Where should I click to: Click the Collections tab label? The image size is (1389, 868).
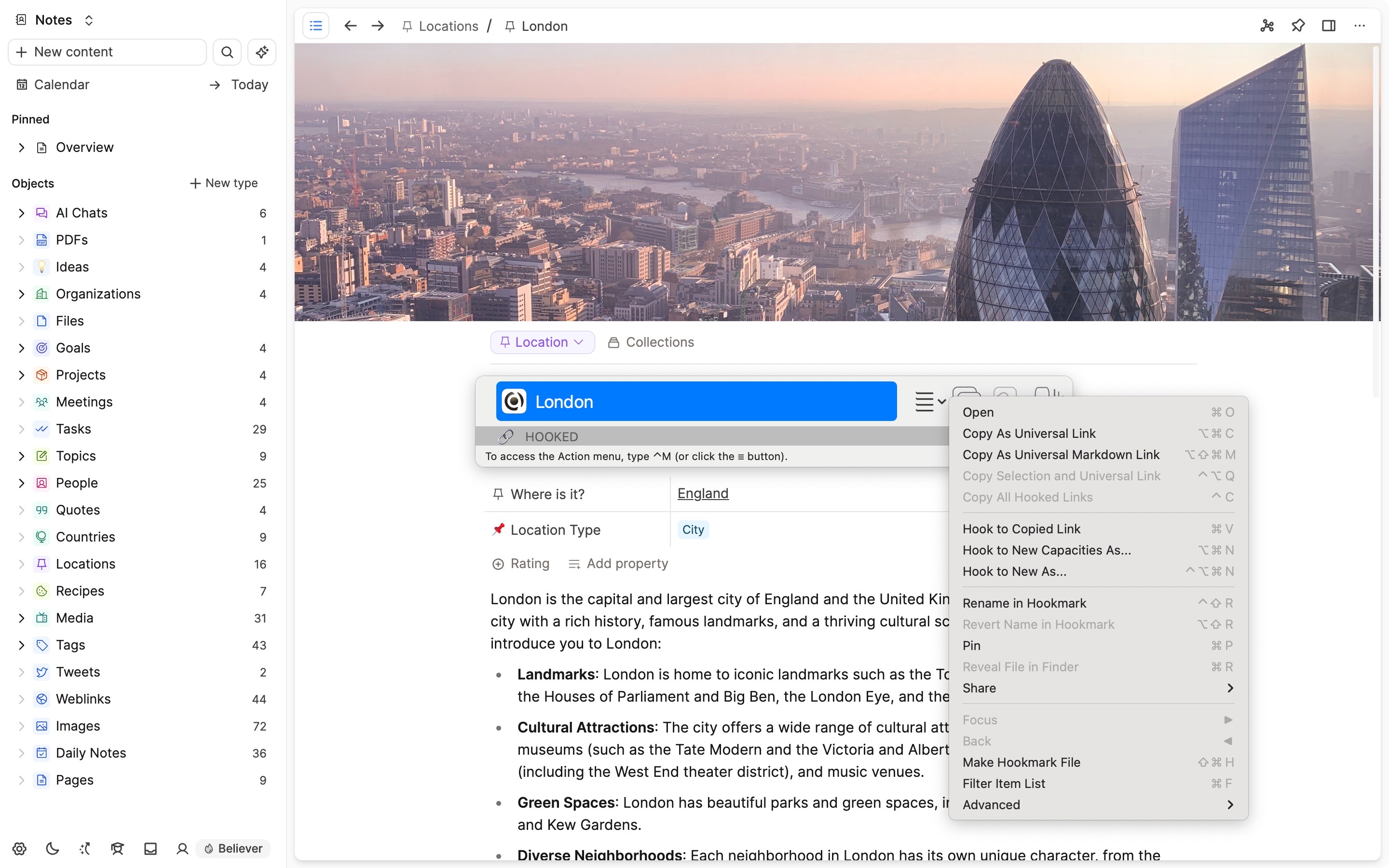point(659,342)
